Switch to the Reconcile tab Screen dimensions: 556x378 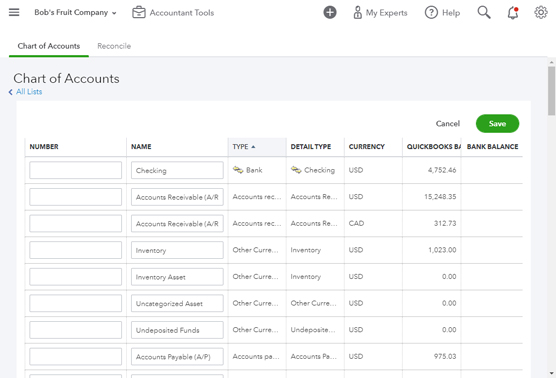pos(114,46)
